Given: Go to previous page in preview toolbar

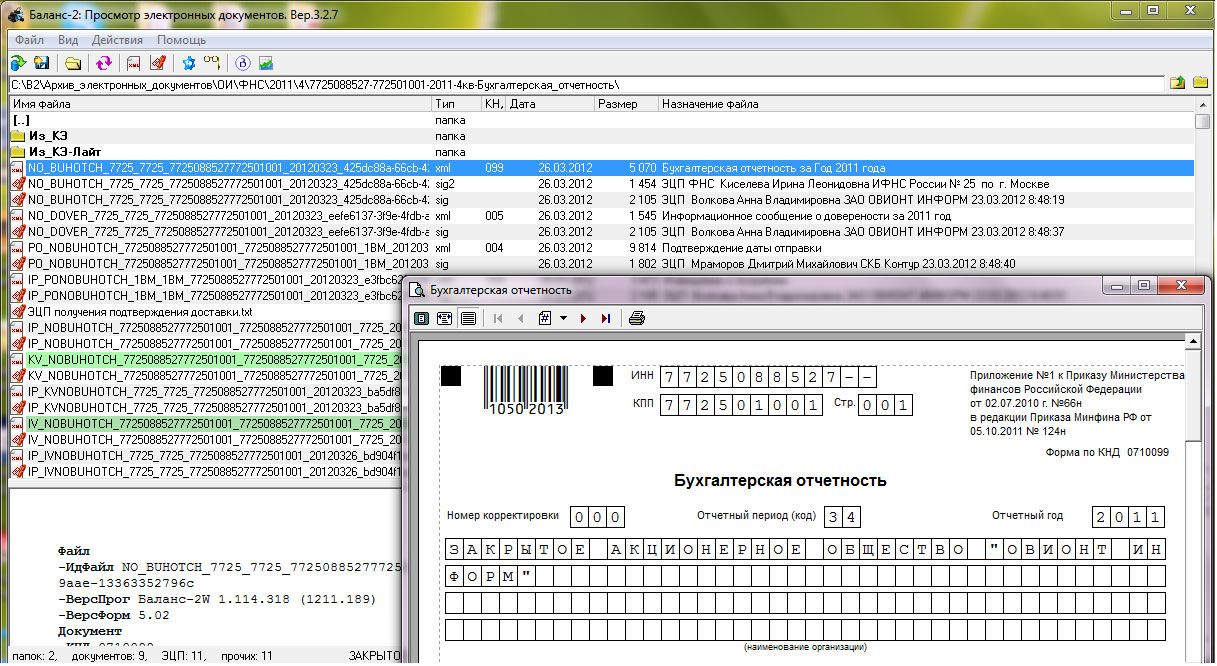Looking at the screenshot, I should pos(520,319).
